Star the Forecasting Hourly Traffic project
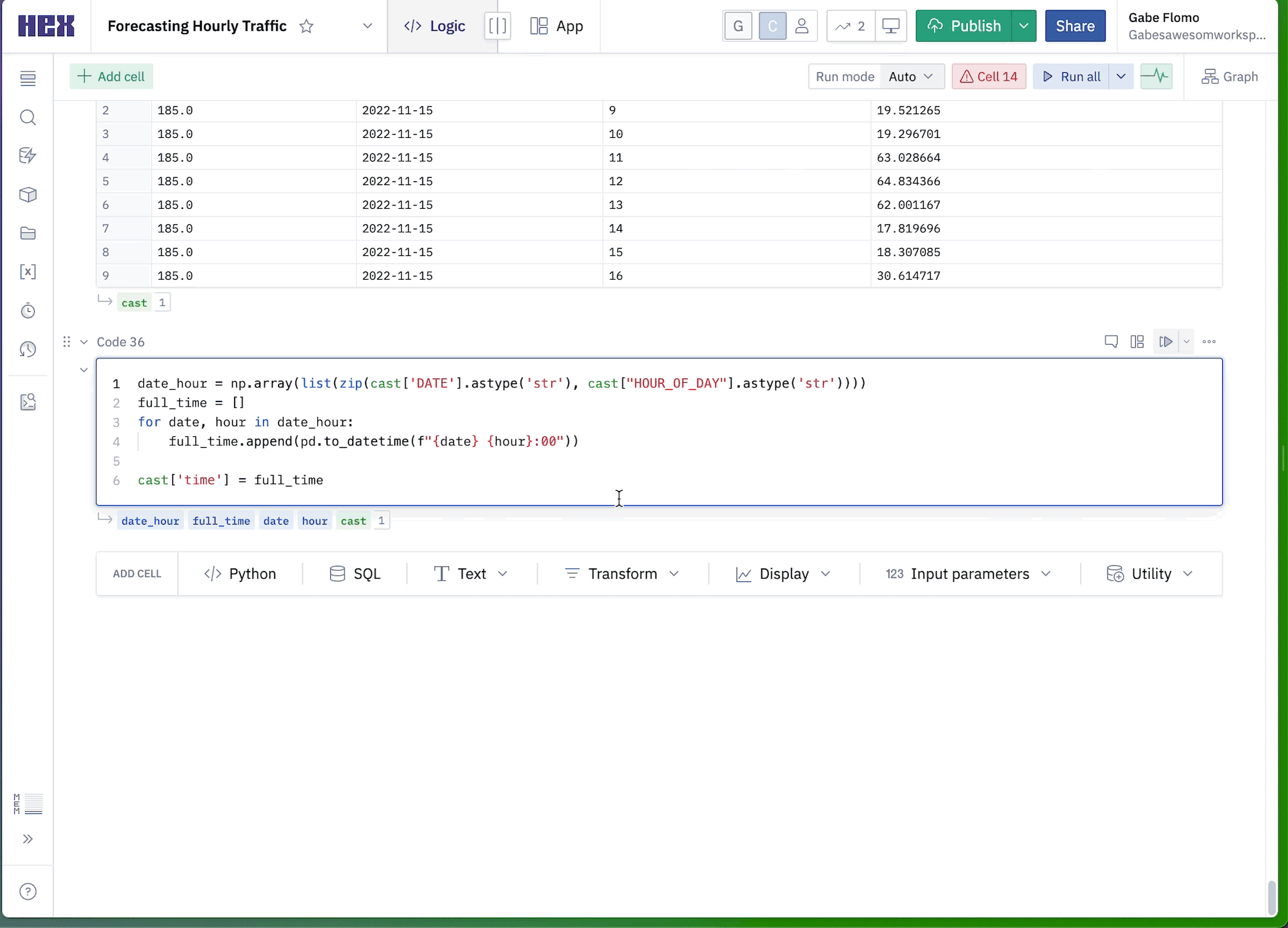 (x=306, y=26)
